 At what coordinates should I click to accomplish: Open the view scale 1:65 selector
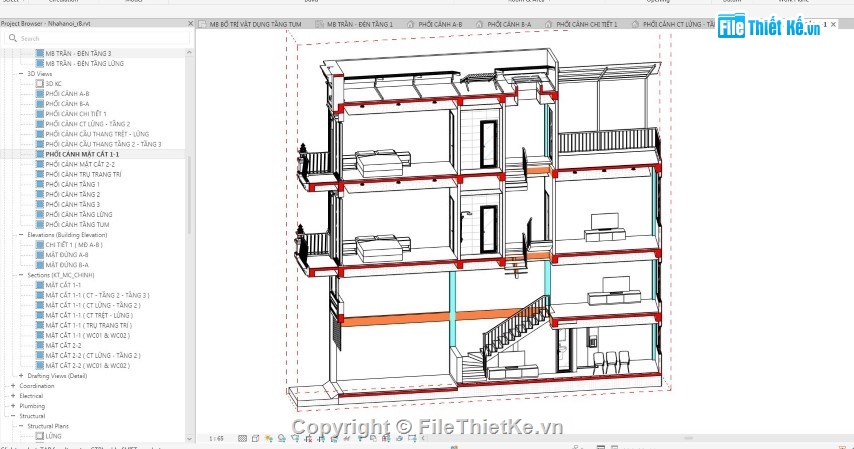(x=216, y=438)
